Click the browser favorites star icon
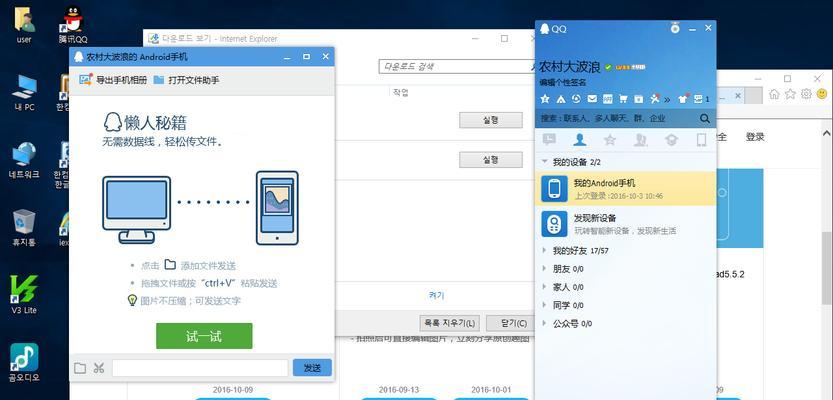This screenshot has width=833, height=400. click(790, 94)
